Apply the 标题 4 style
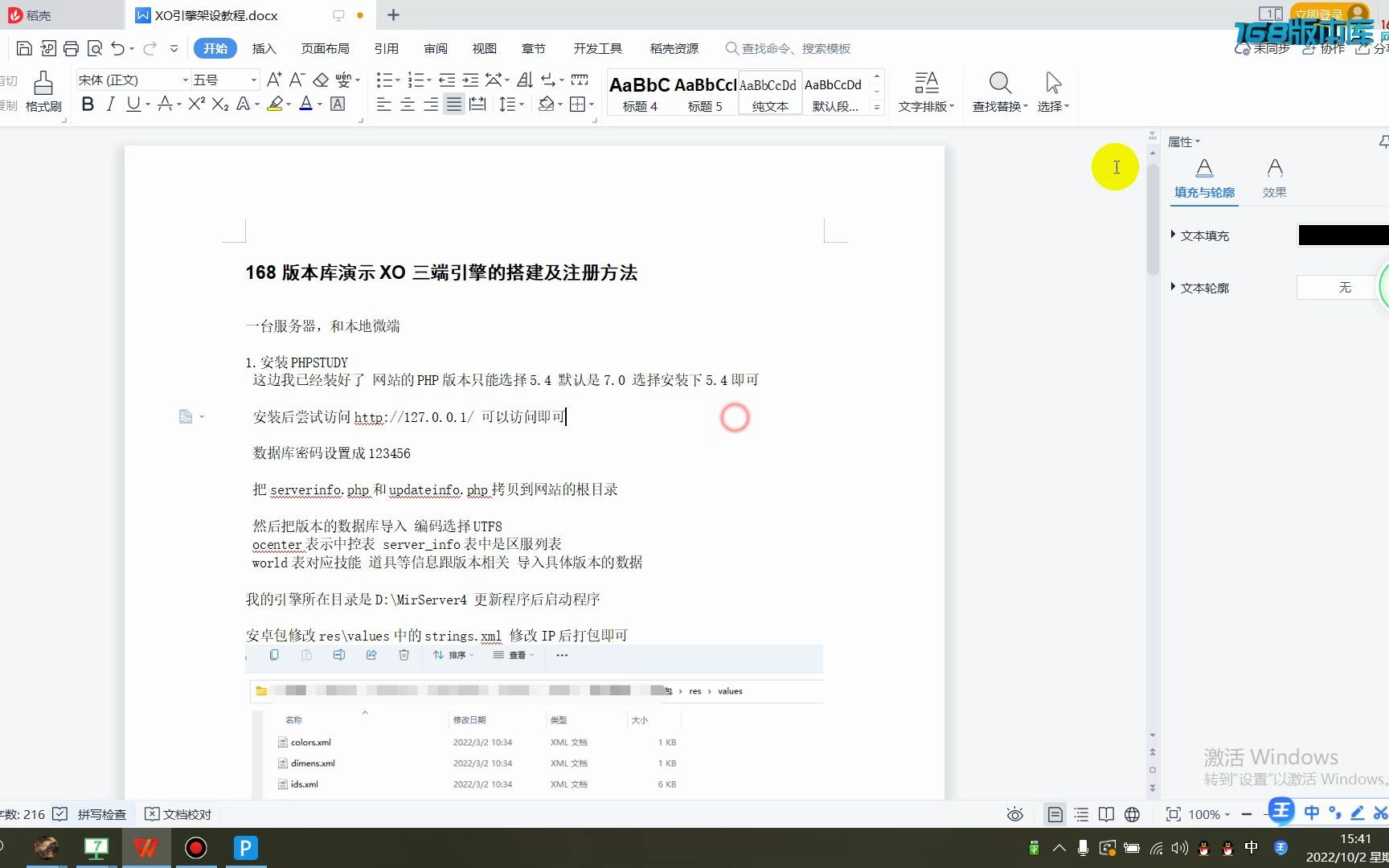Image resolution: width=1389 pixels, height=868 pixels. (640, 92)
